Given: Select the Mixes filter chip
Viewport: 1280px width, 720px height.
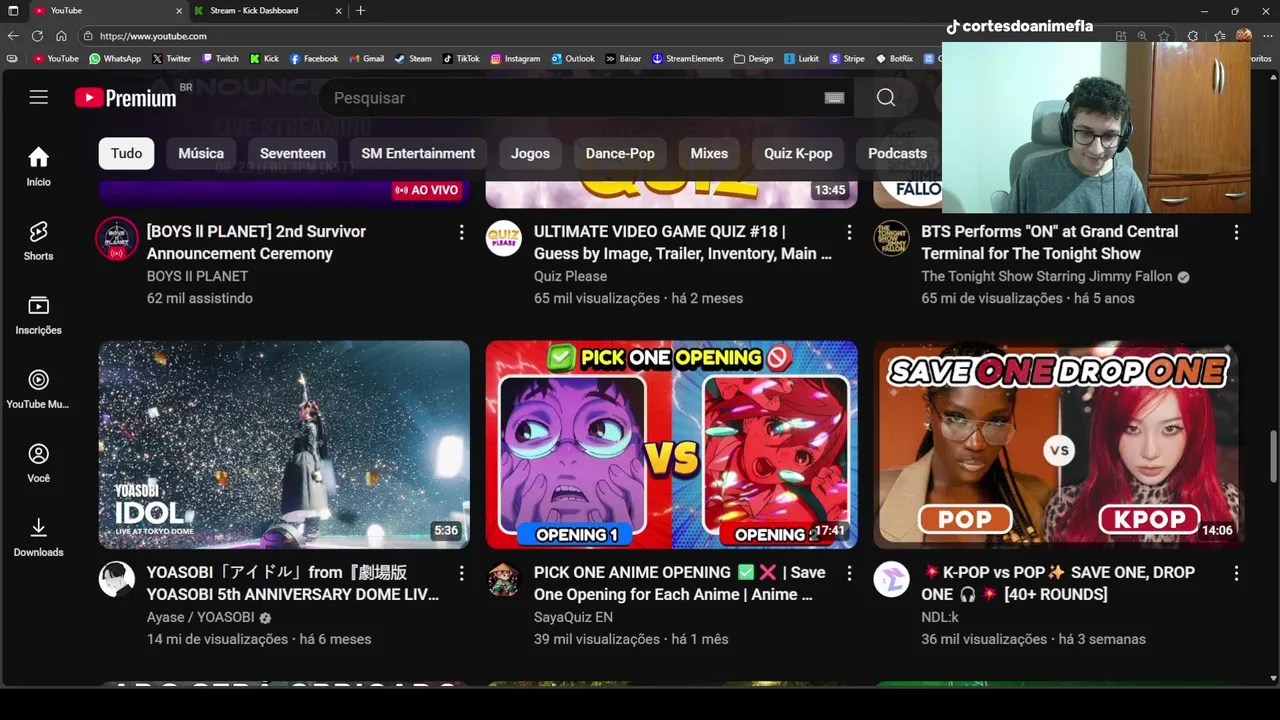Looking at the screenshot, I should tap(709, 153).
